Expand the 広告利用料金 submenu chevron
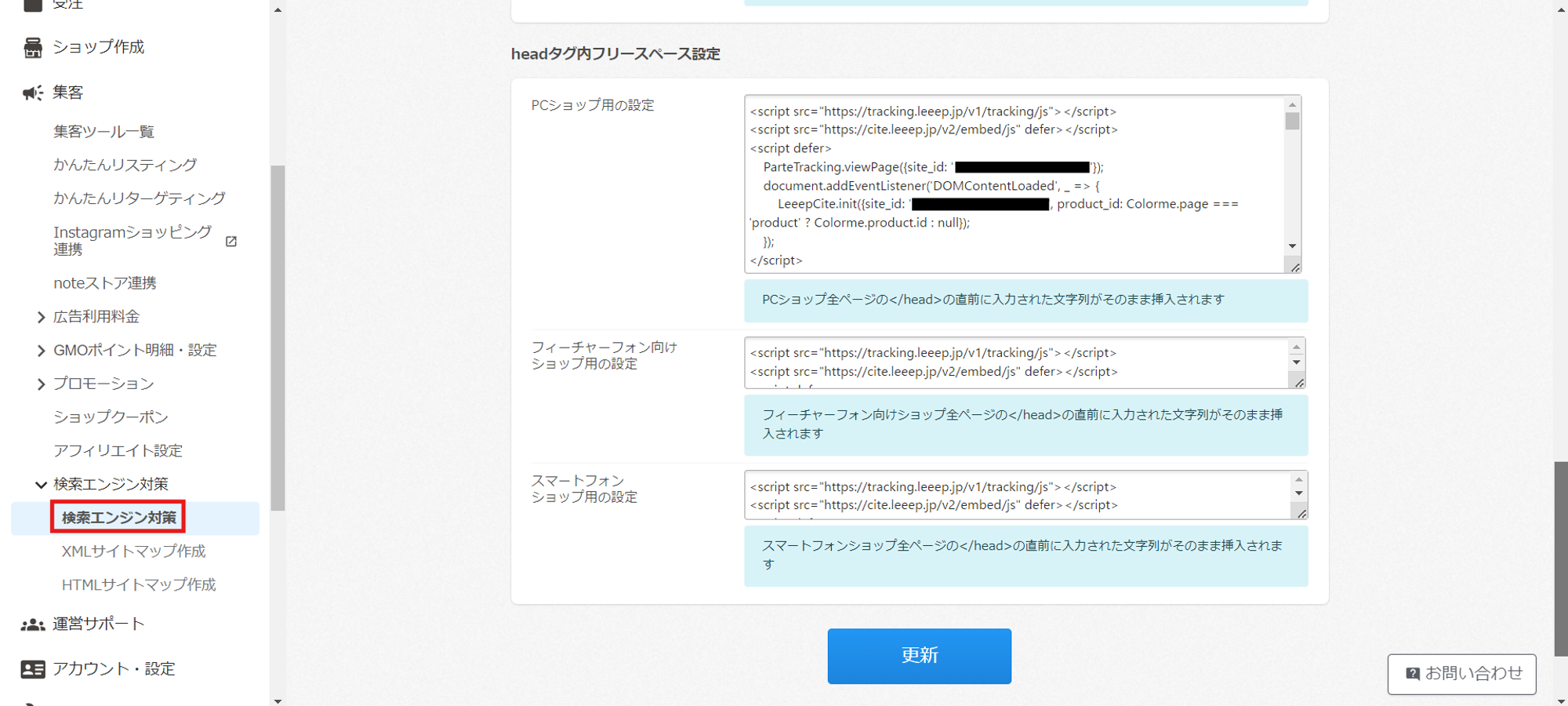This screenshot has width=1568, height=706. (41, 317)
